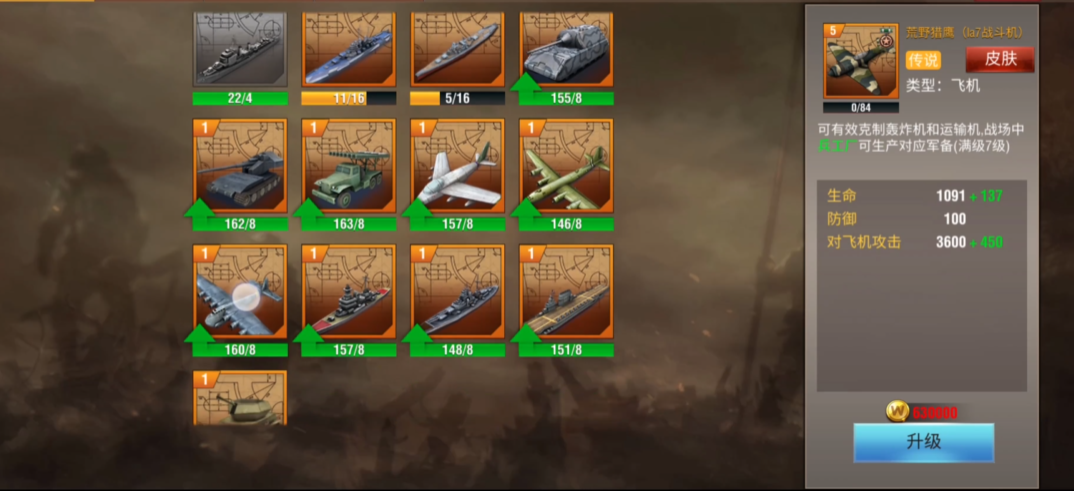The image size is (1074, 491).
Task: Select the aircraft carrier card showing 151/8
Action: [x=566, y=292]
